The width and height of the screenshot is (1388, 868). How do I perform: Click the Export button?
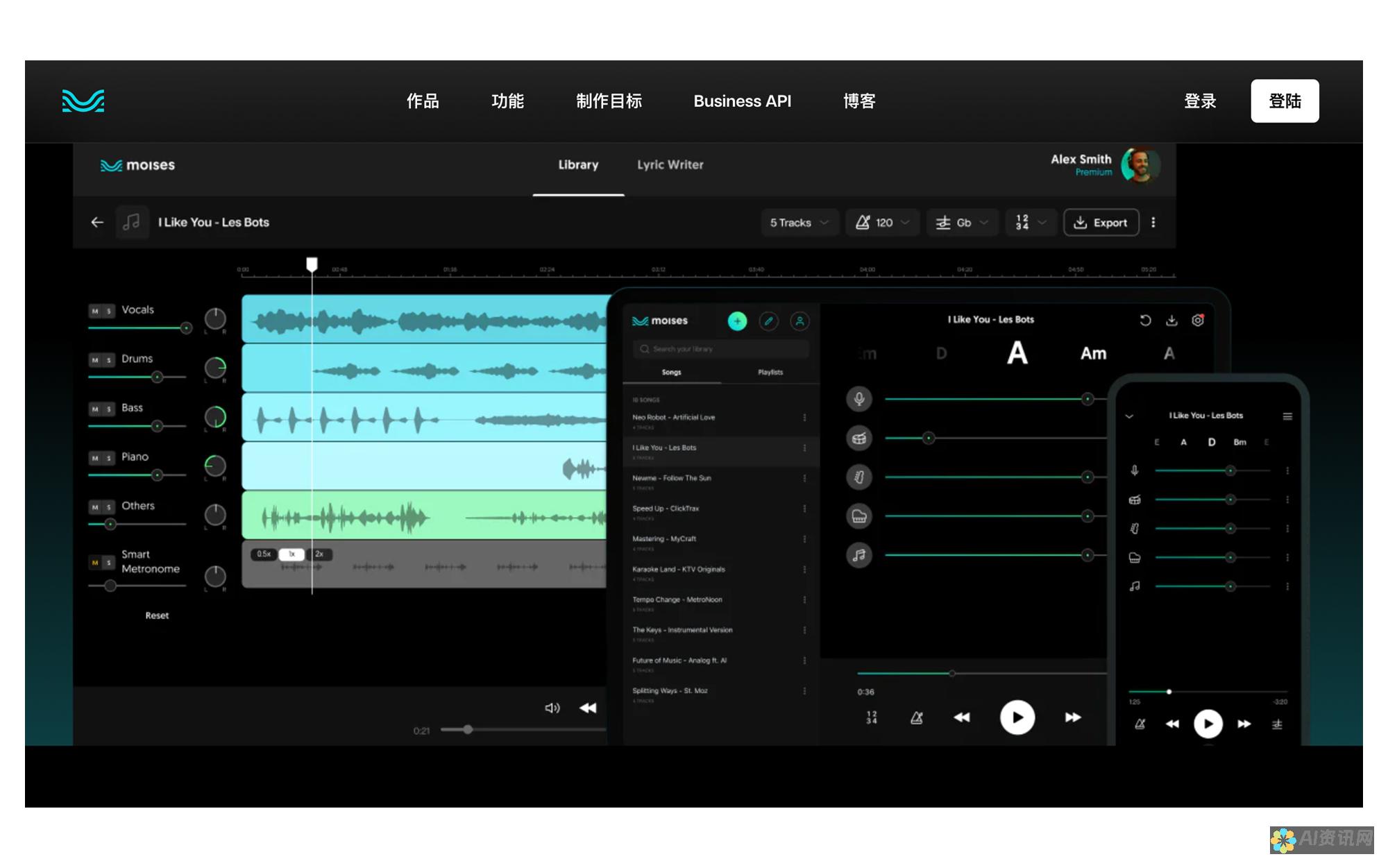pos(1101,223)
